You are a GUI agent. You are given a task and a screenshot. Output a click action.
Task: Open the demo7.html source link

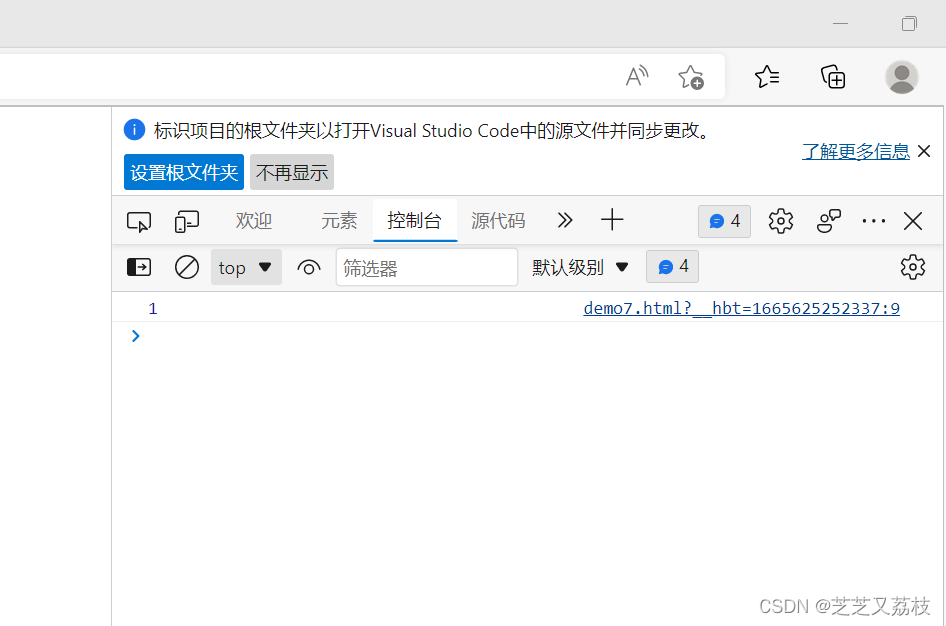[x=741, y=309]
